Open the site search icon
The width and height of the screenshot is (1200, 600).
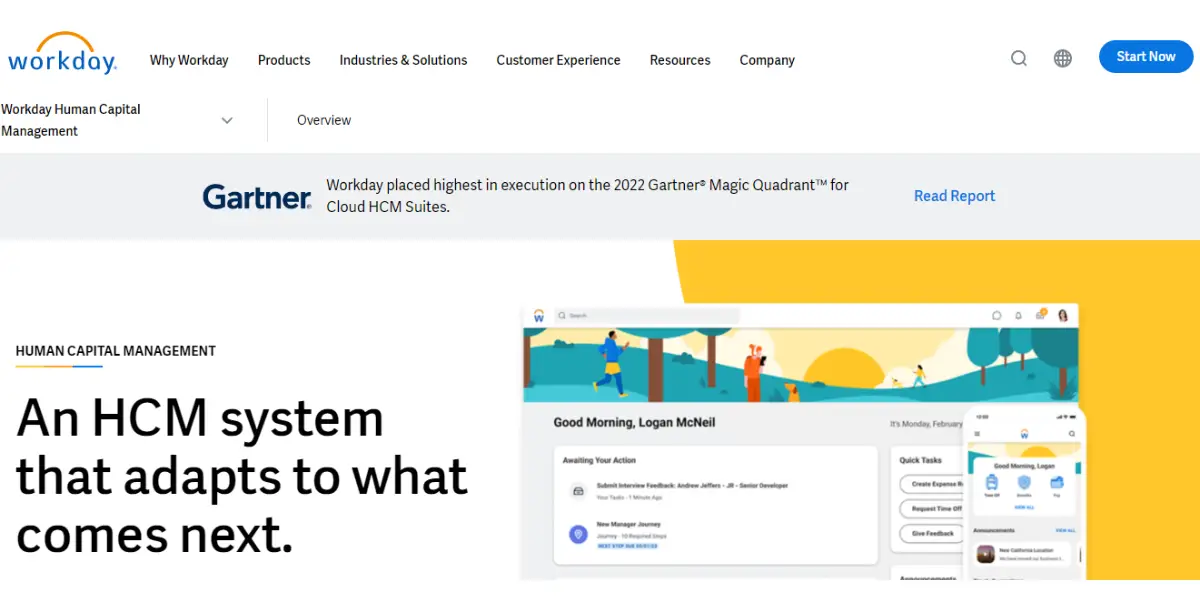(x=1019, y=58)
